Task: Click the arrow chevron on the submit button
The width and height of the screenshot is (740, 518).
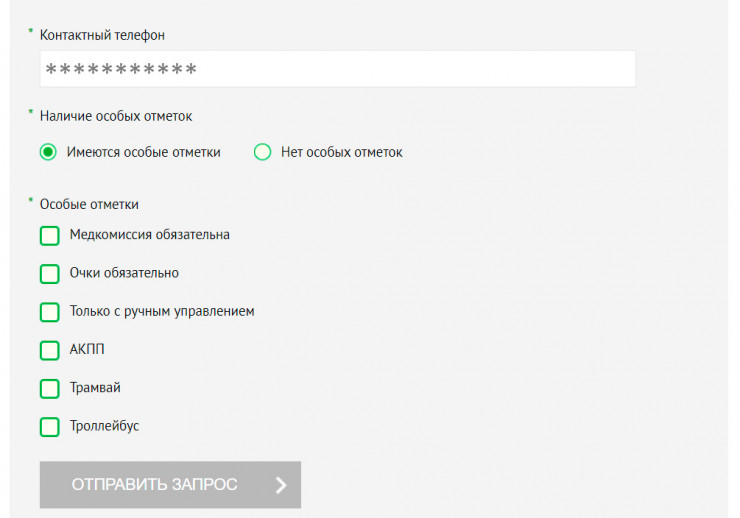Action: pyautogui.click(x=281, y=485)
